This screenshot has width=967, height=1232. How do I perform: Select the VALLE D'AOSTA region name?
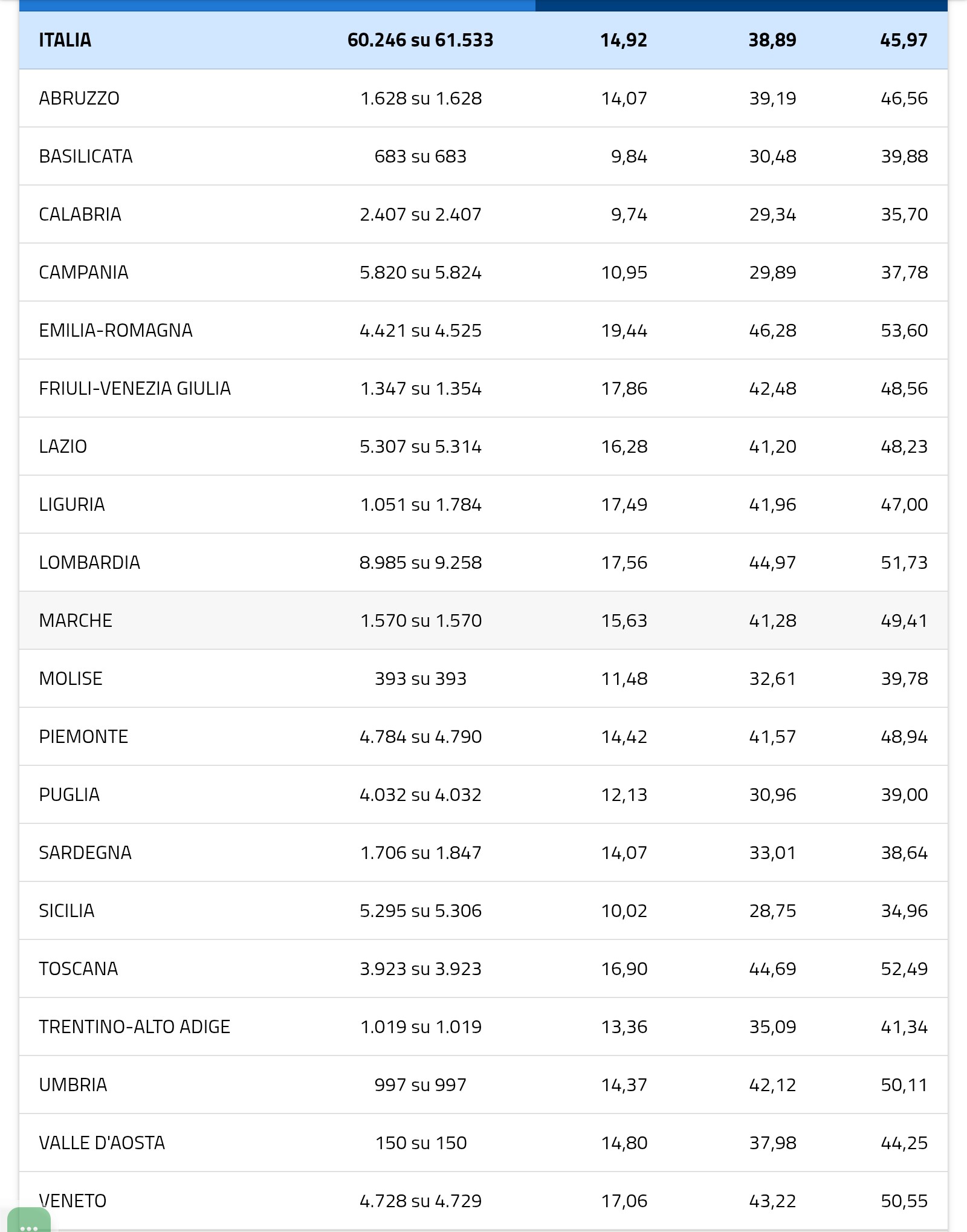(x=102, y=1143)
